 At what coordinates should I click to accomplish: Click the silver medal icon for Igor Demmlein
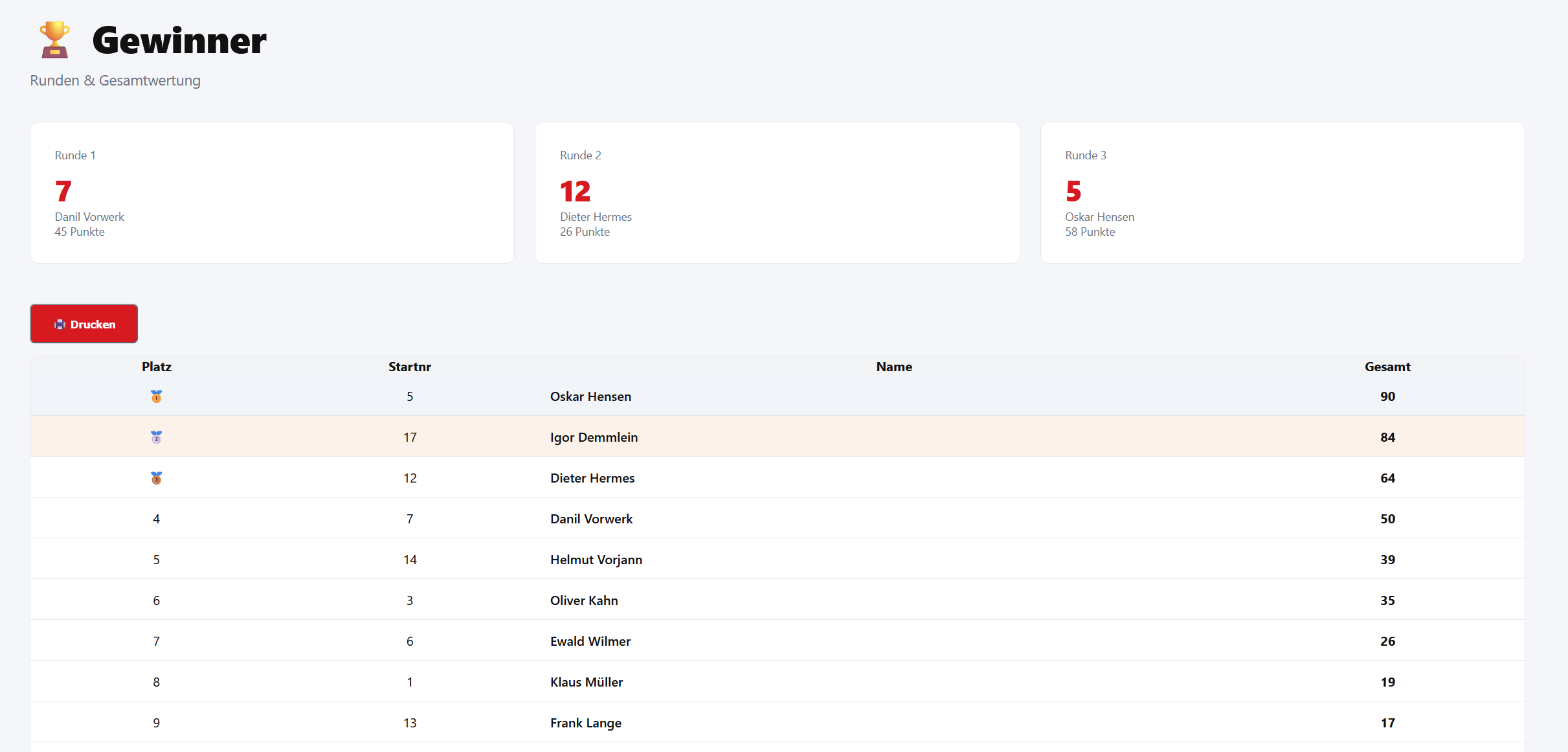point(156,437)
